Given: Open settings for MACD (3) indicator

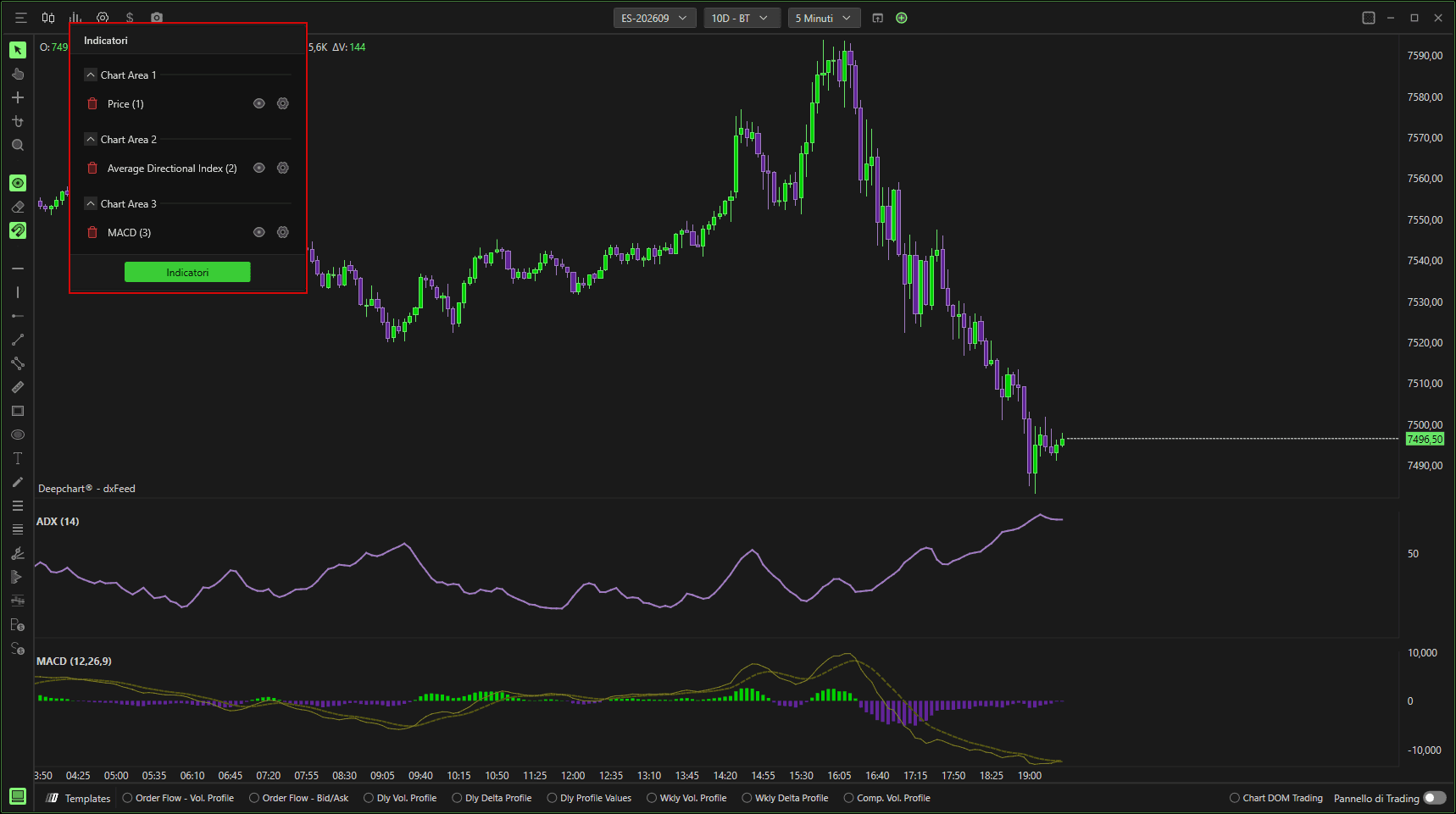Looking at the screenshot, I should tap(283, 232).
